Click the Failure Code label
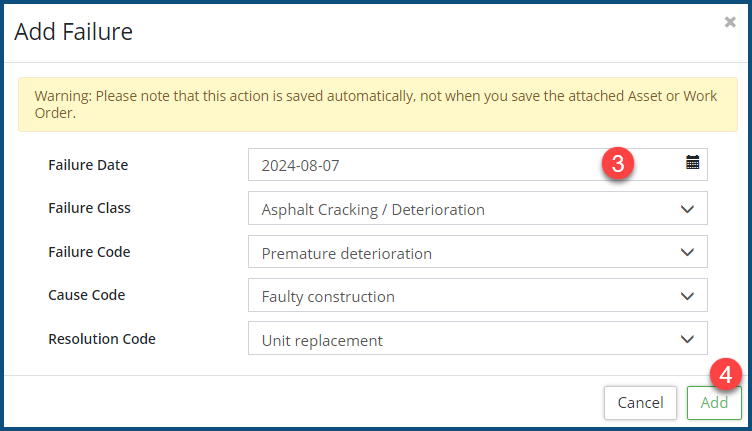752x431 pixels. pyautogui.click(x=89, y=253)
